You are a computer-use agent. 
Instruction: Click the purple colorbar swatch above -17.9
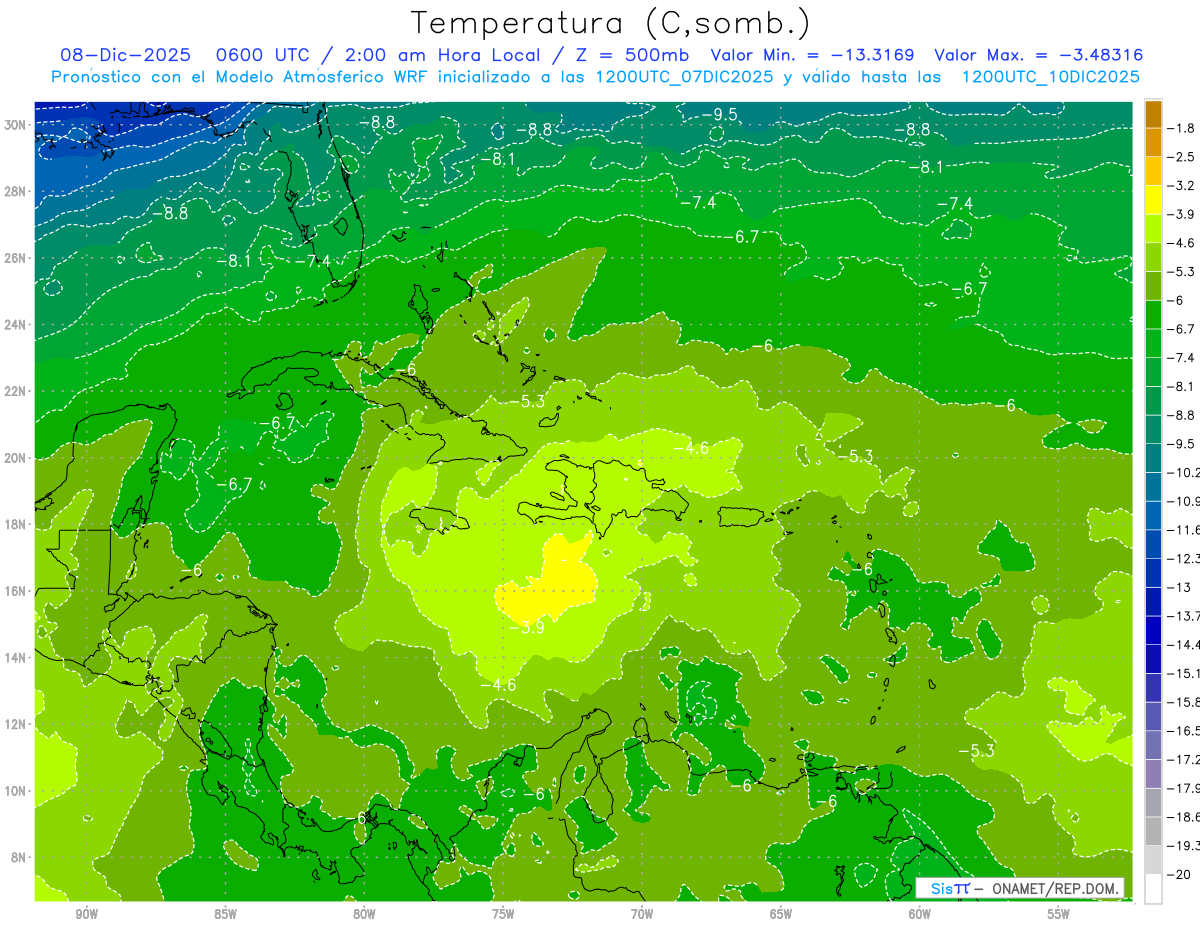(1153, 774)
